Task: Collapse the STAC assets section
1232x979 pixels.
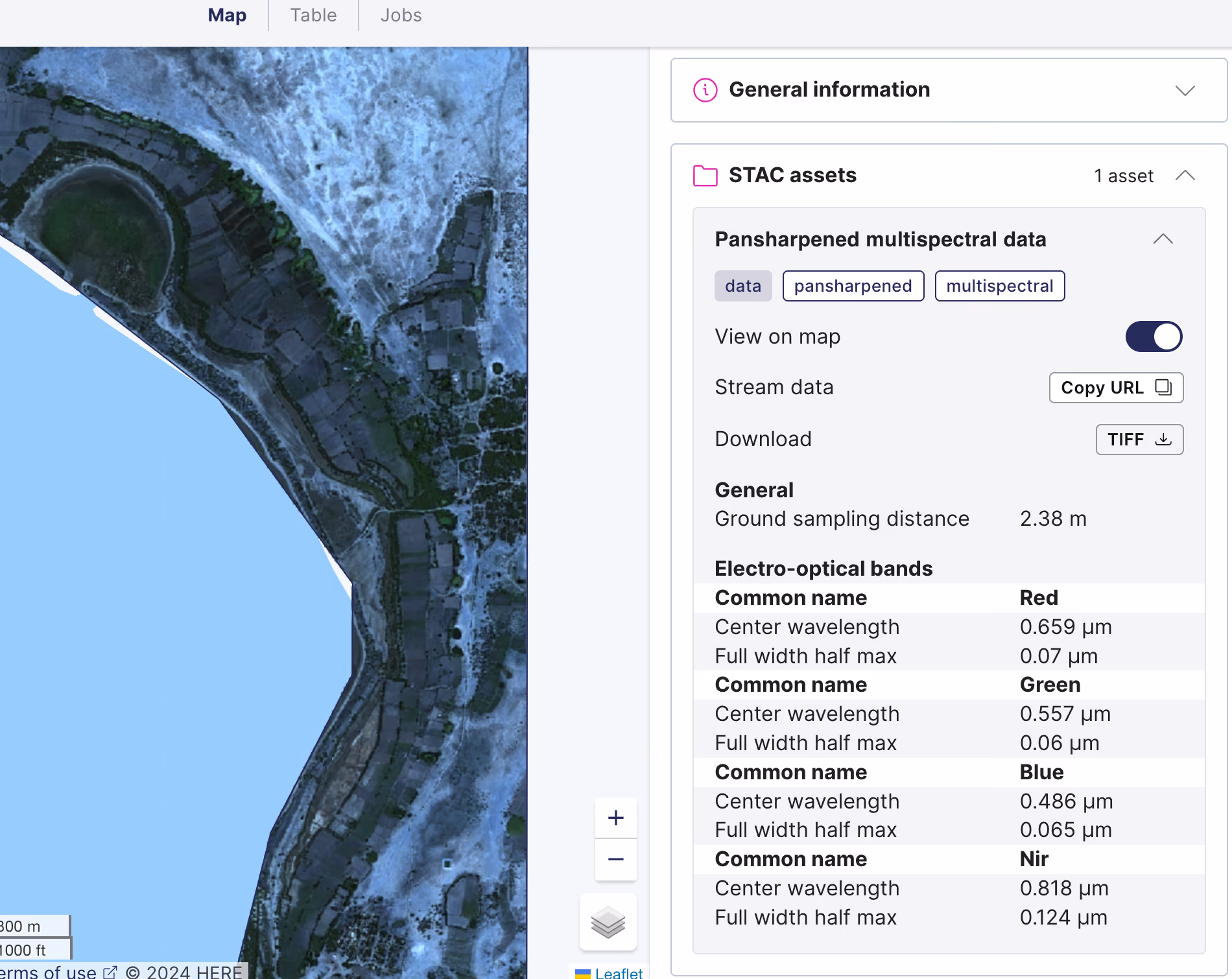Action: (x=1185, y=176)
